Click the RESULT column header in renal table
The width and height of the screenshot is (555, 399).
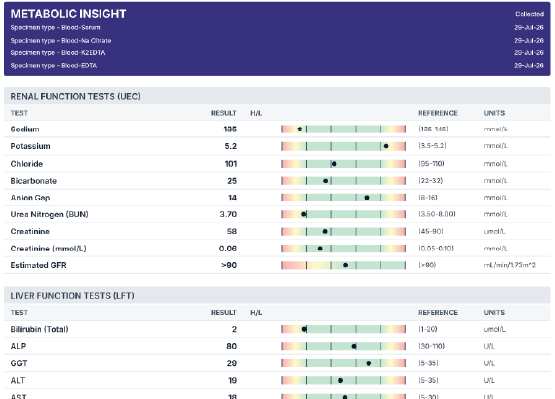[224, 113]
